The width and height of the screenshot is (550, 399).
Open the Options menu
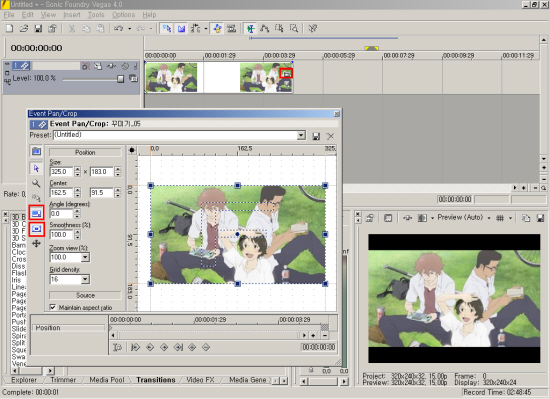point(123,15)
